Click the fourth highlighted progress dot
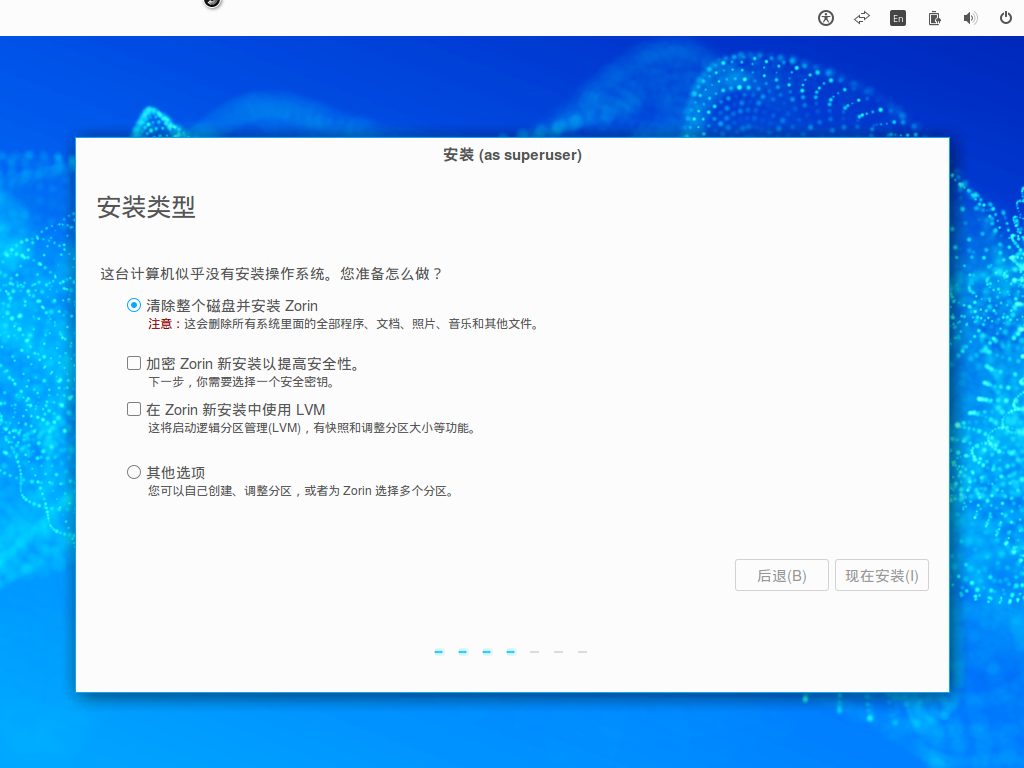 [x=510, y=651]
